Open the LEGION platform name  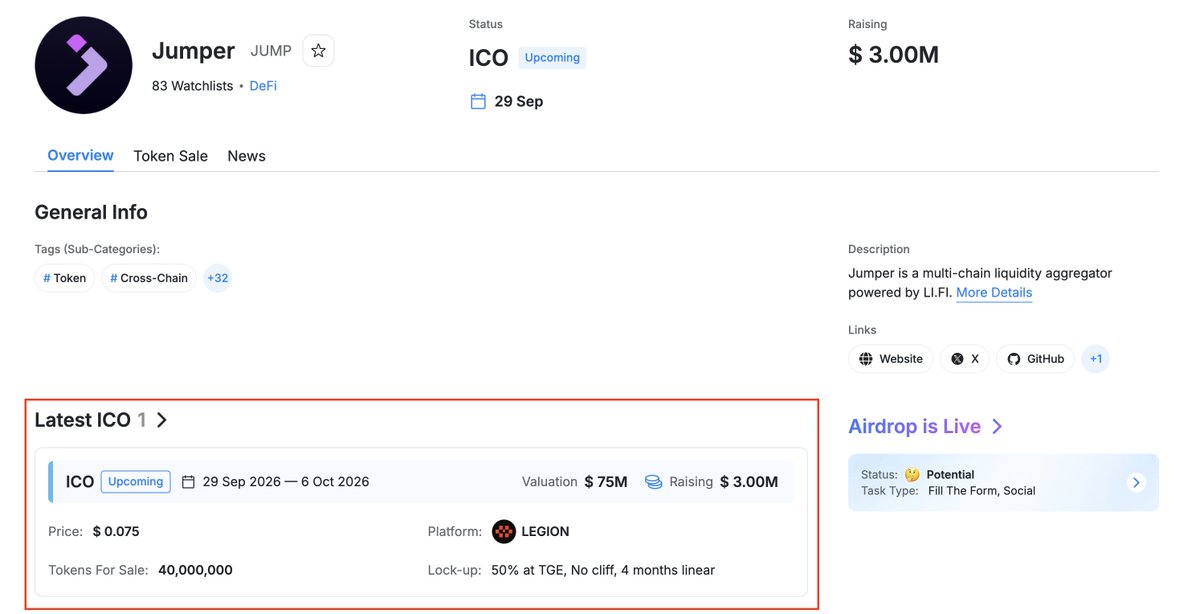tap(545, 532)
